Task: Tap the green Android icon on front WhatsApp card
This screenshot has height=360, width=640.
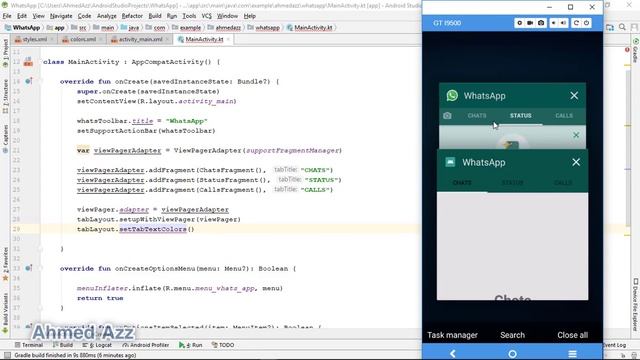Action: [x=450, y=162]
